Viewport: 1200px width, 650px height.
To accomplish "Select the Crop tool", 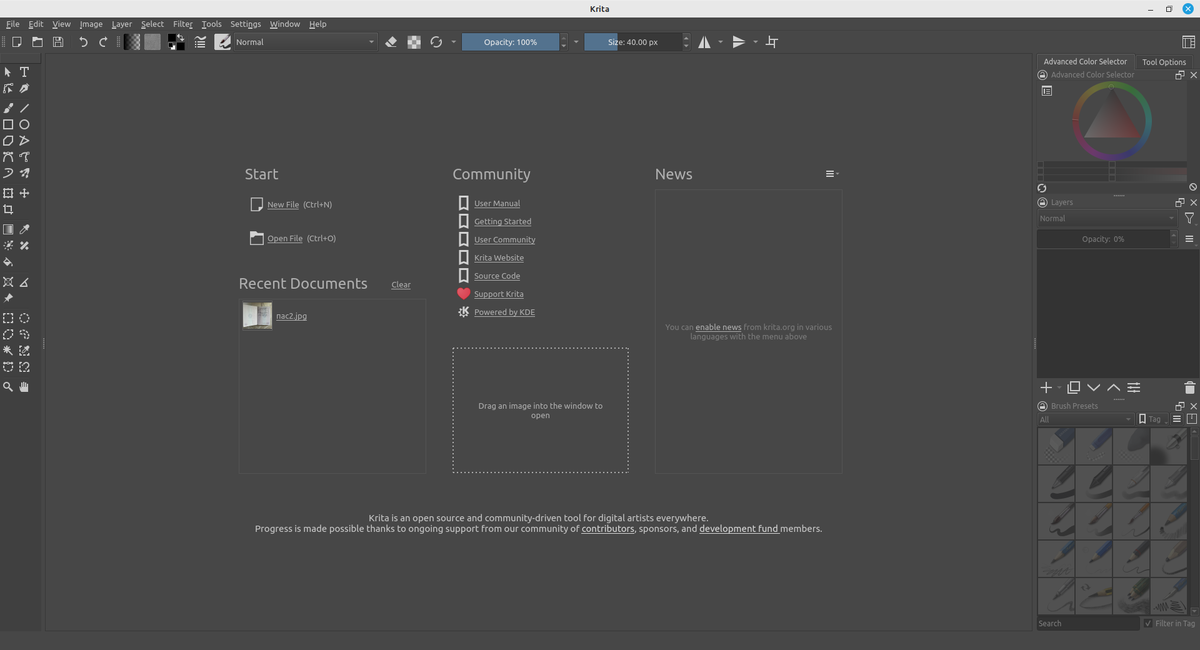I will click(x=8, y=210).
